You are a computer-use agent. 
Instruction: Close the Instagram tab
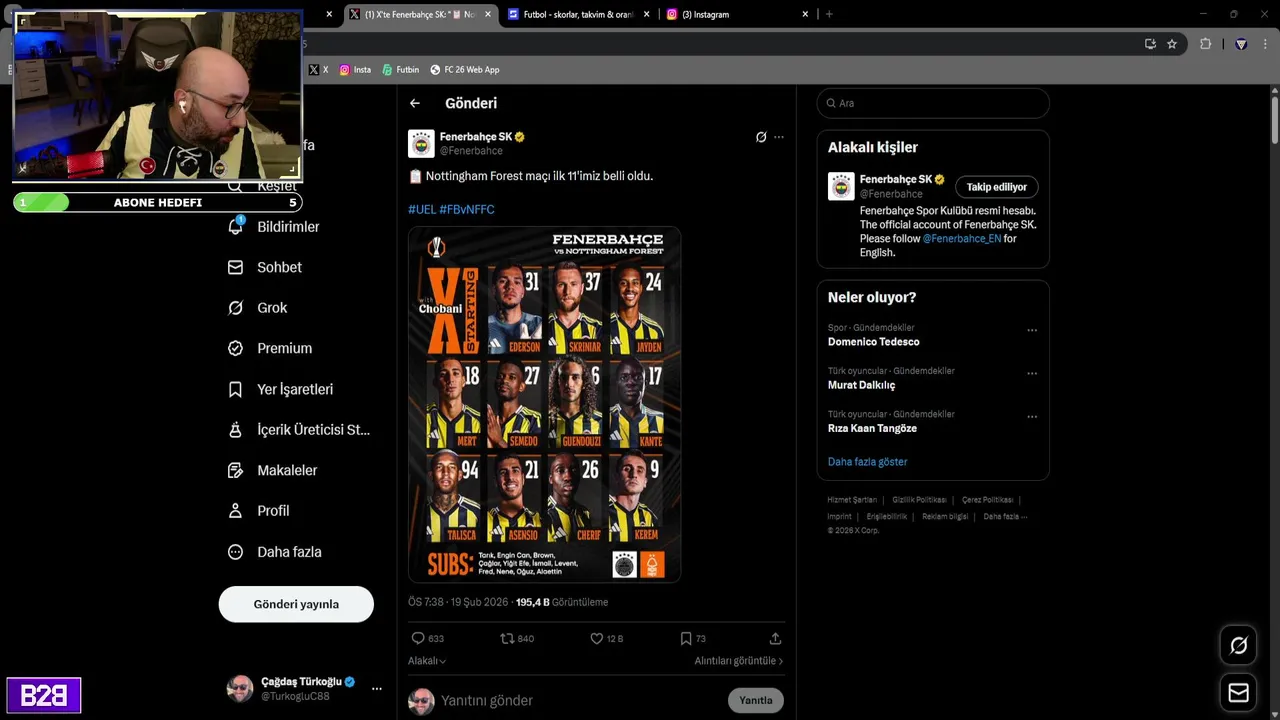[805, 14]
